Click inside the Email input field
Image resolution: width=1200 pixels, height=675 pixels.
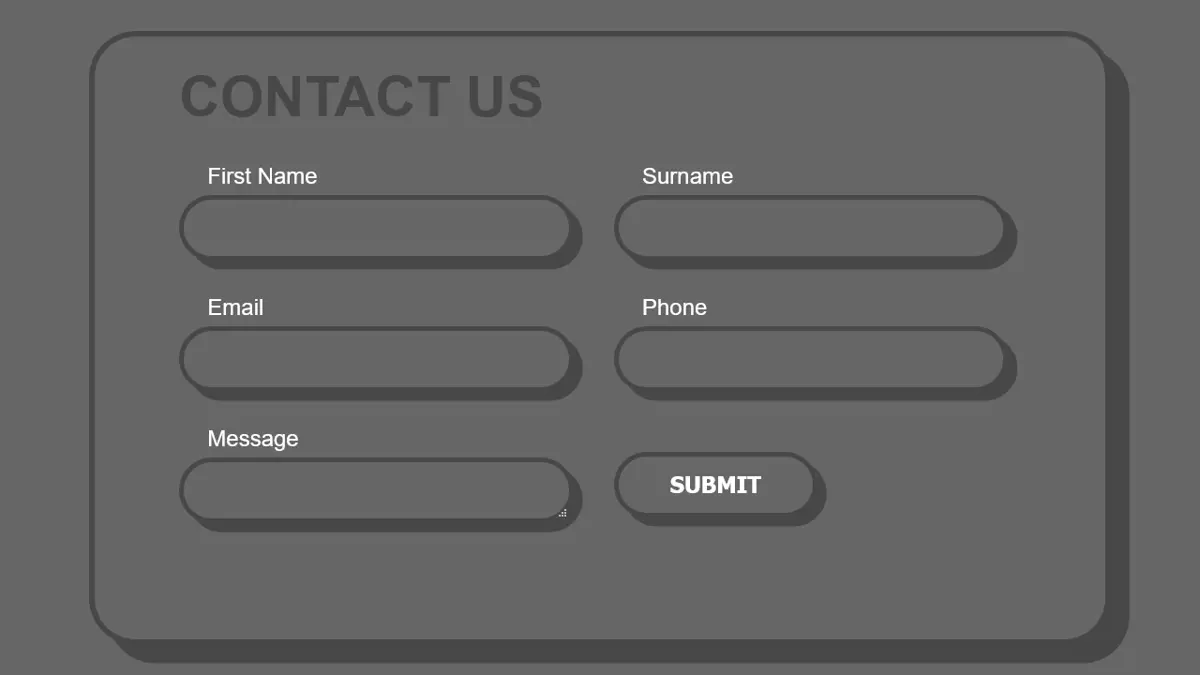coord(375,358)
